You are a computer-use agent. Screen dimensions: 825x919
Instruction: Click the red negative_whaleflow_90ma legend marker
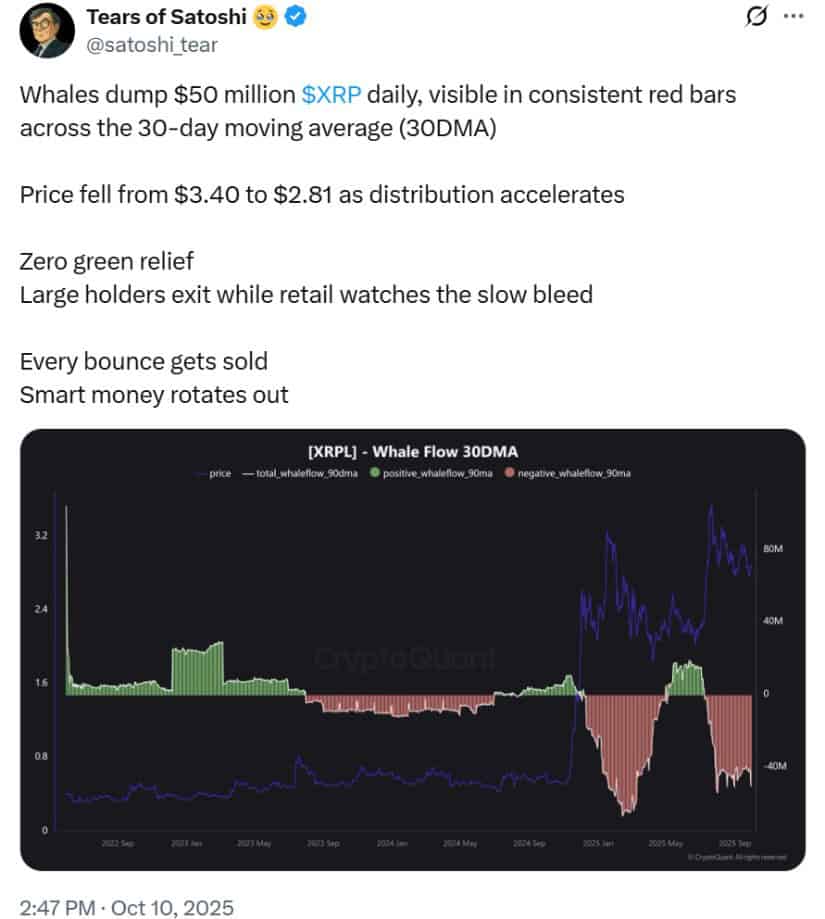511,472
